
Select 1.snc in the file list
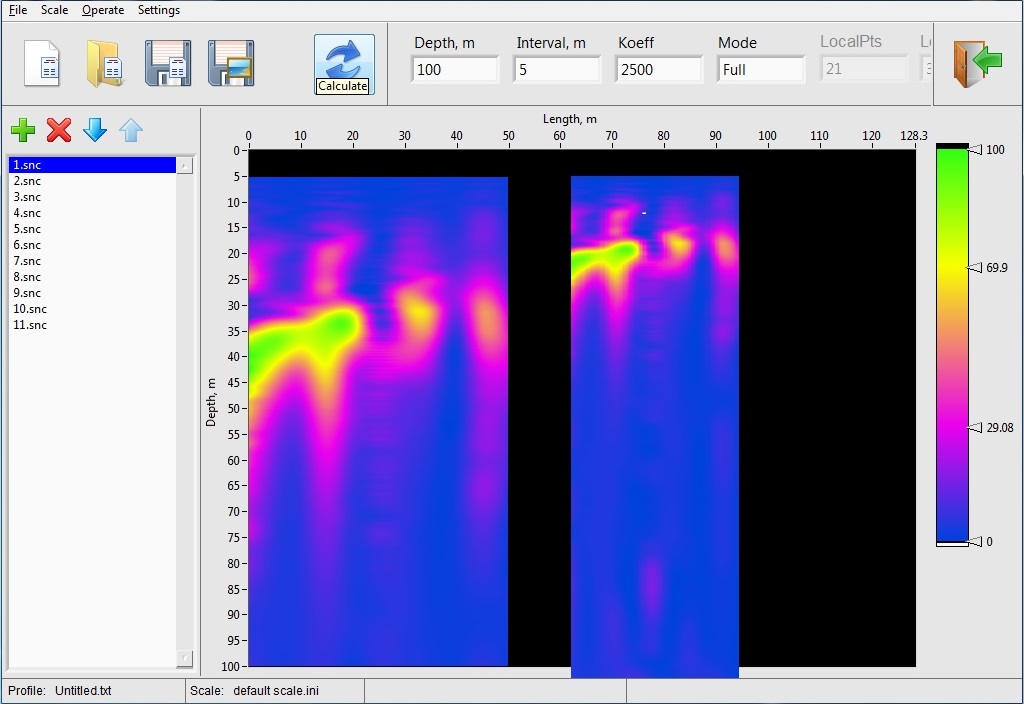pos(92,165)
